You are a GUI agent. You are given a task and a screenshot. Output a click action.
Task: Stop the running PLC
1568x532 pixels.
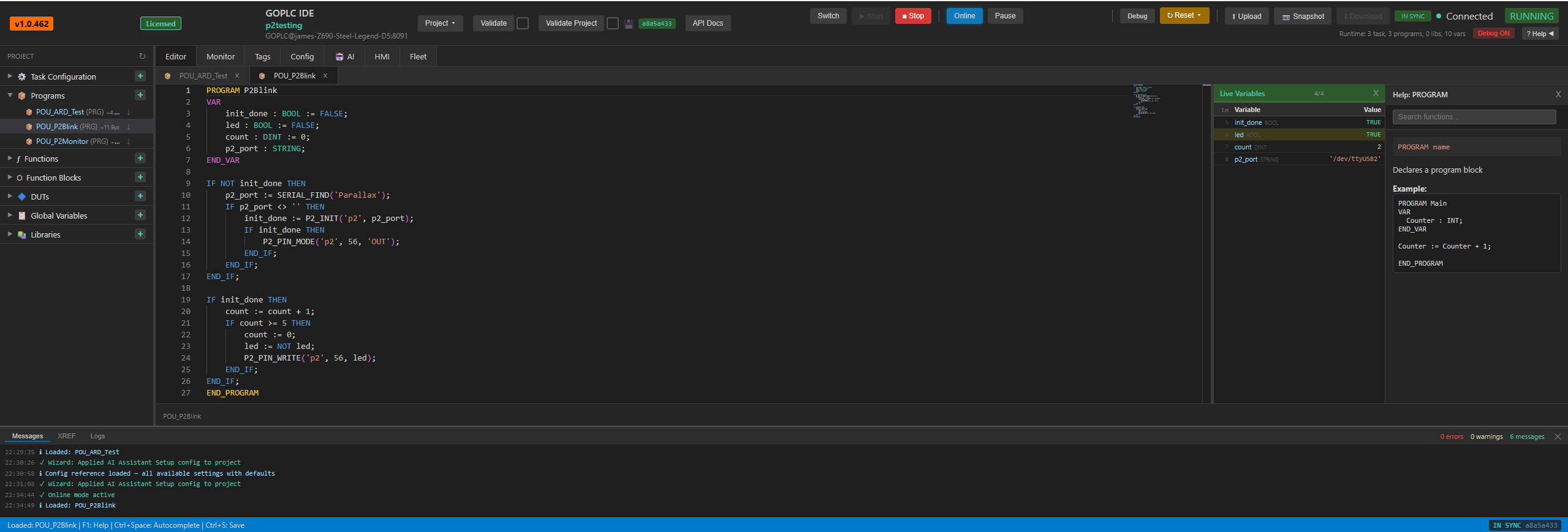(913, 16)
